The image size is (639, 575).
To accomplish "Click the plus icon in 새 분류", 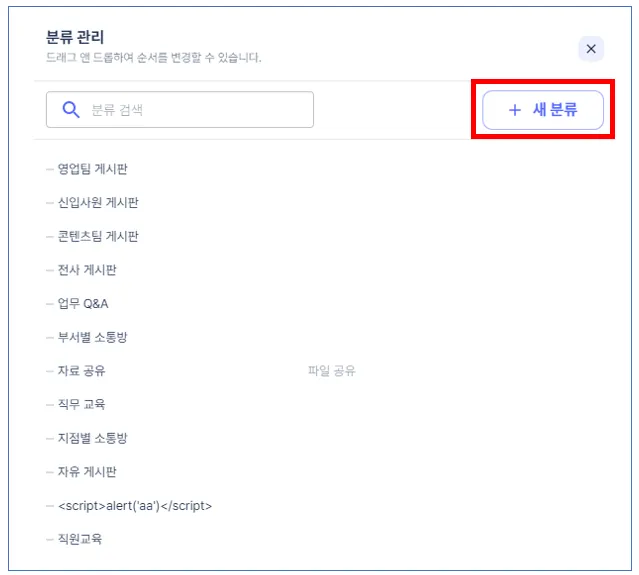I will (515, 110).
